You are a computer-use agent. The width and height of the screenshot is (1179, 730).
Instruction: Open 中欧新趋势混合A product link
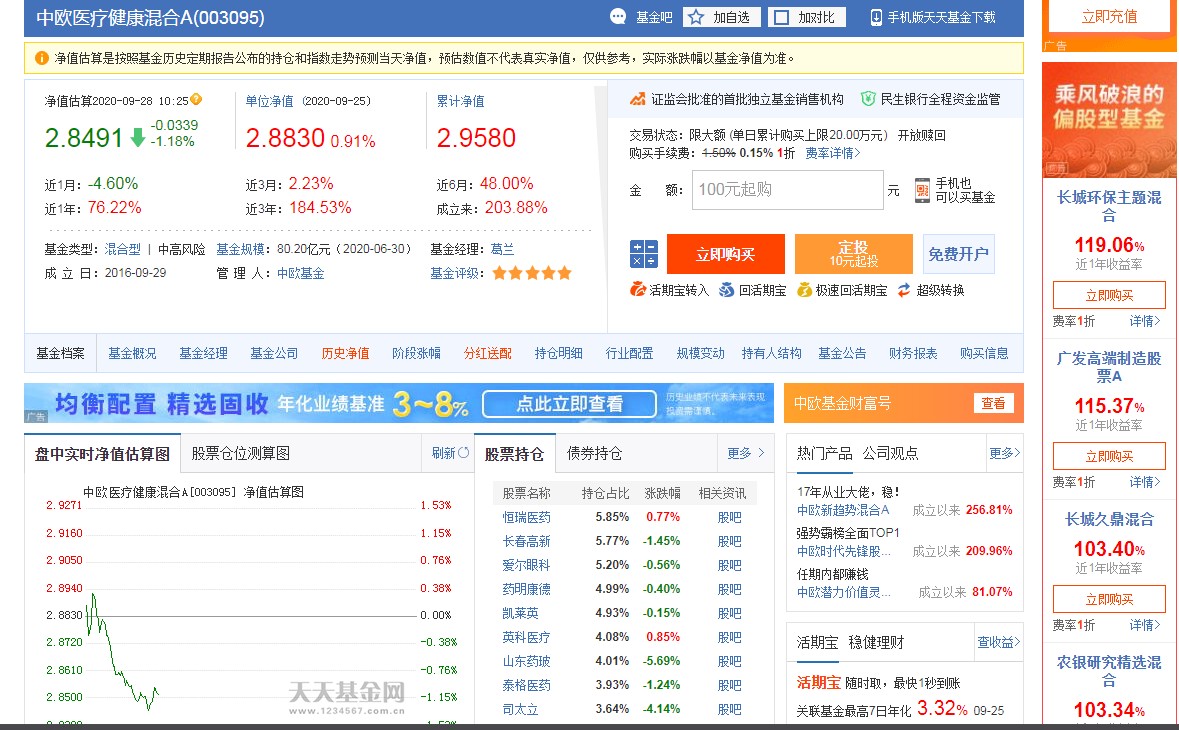tap(843, 510)
